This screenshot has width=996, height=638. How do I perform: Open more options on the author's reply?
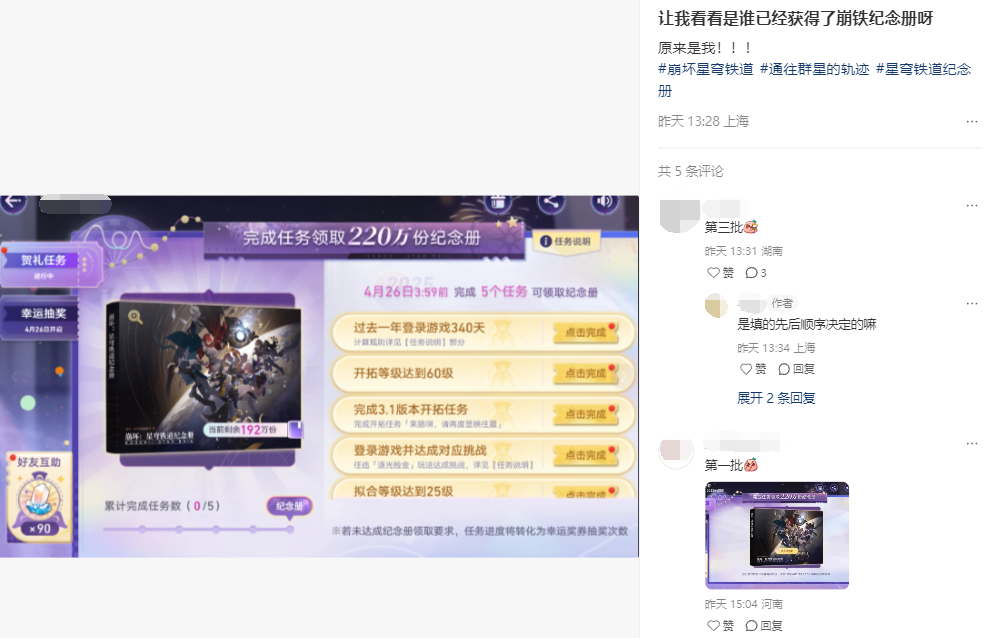971,303
